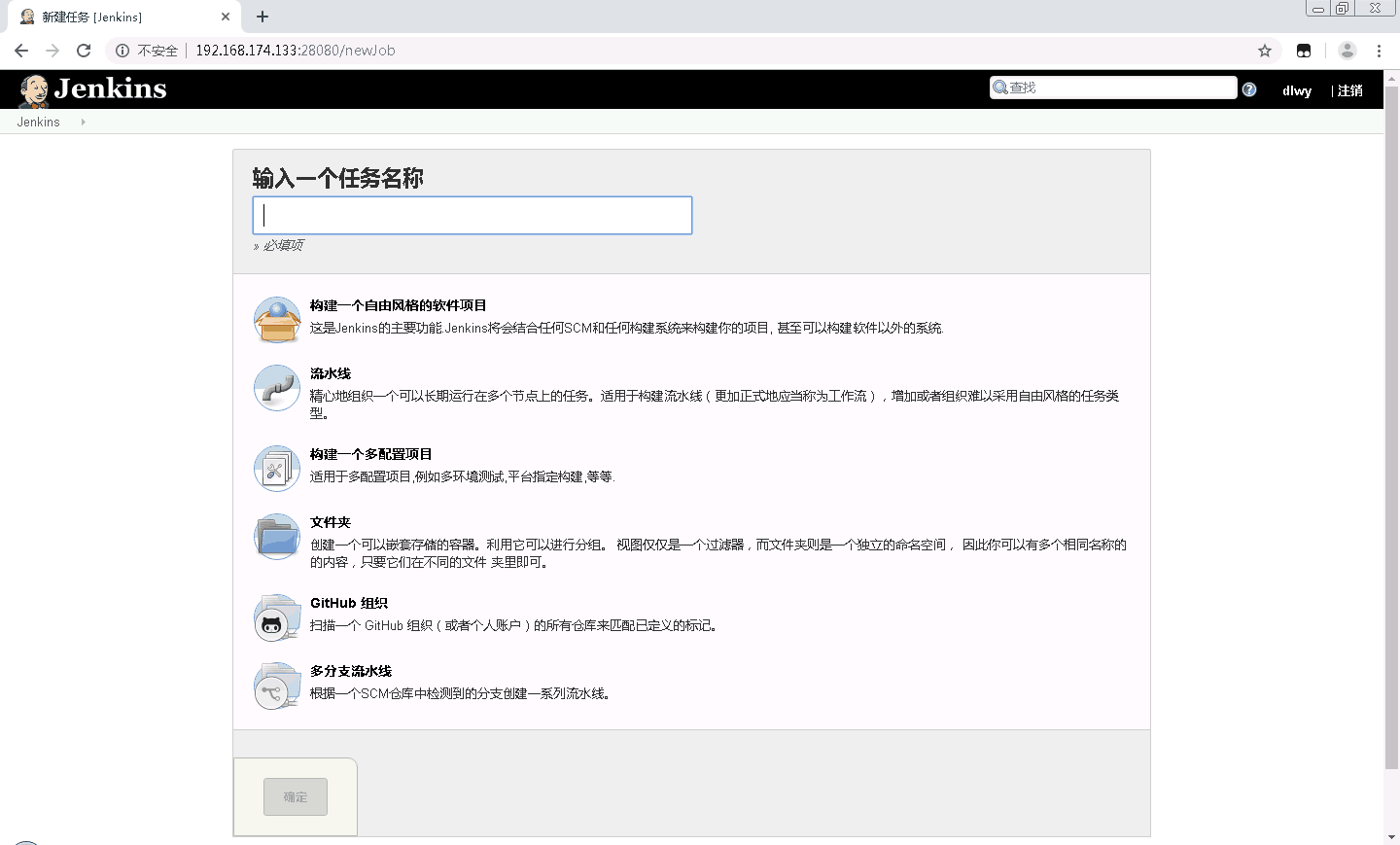Choose GitHub 组织 item title
The image size is (1400, 845).
pos(349,603)
